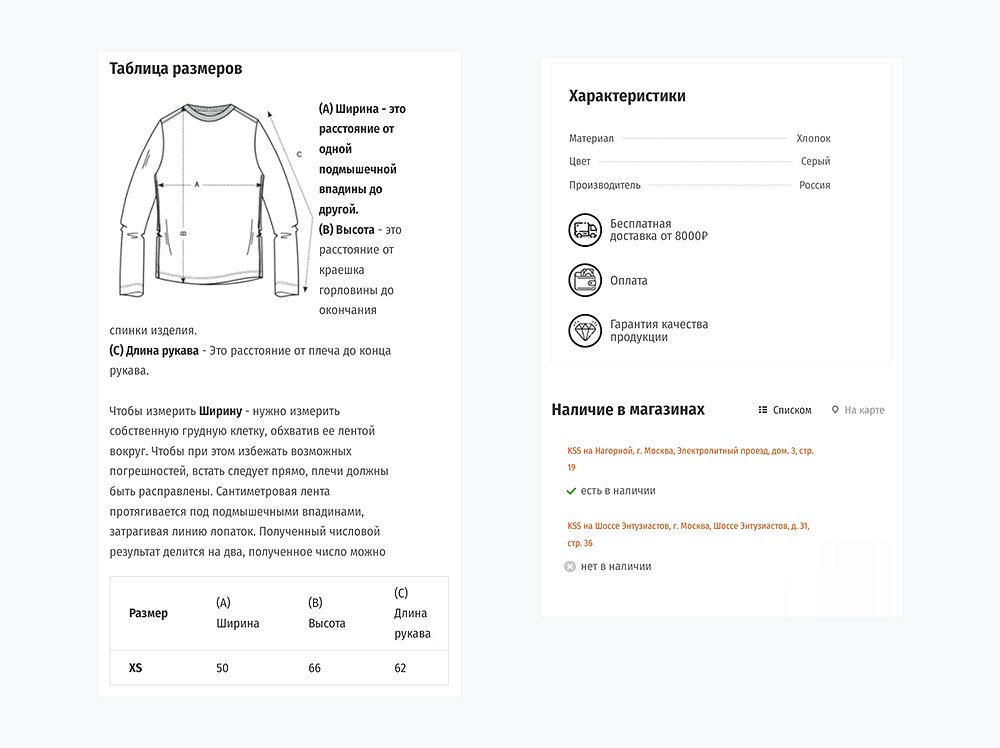The width and height of the screenshot is (1000, 748).
Task: Click the green in-stock checkmark icon
Action: (x=571, y=491)
